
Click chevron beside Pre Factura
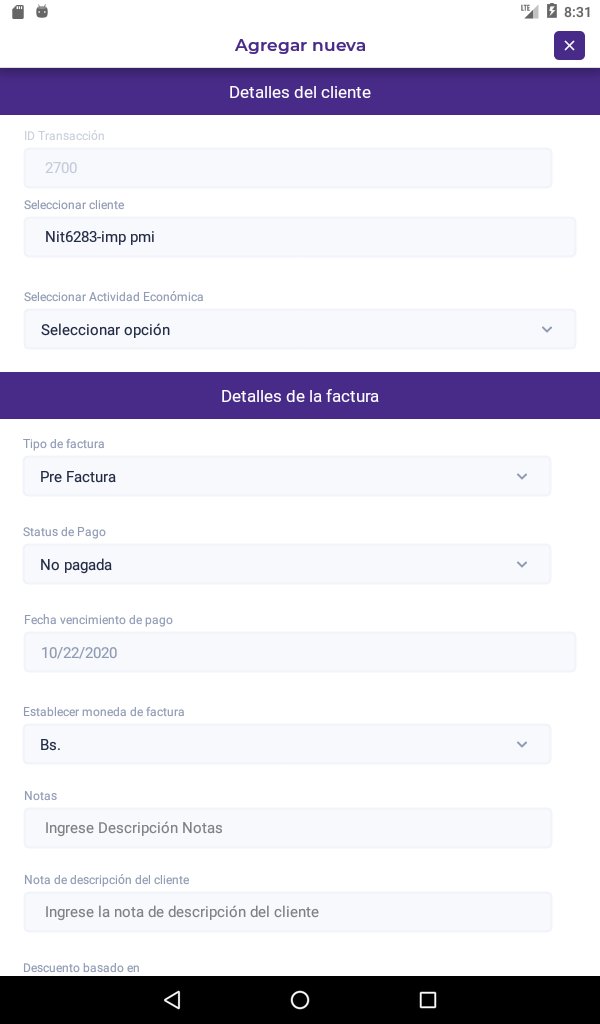pyautogui.click(x=522, y=477)
